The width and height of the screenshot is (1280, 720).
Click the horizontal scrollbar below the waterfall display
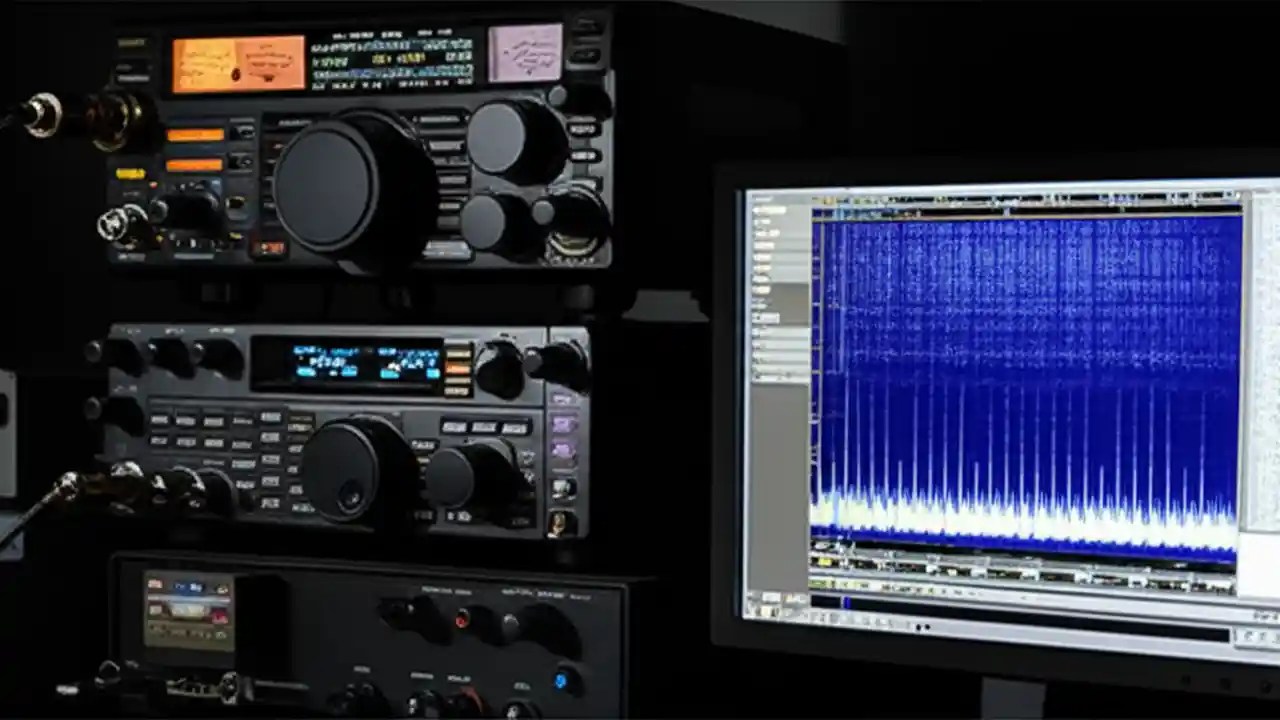[1000, 600]
